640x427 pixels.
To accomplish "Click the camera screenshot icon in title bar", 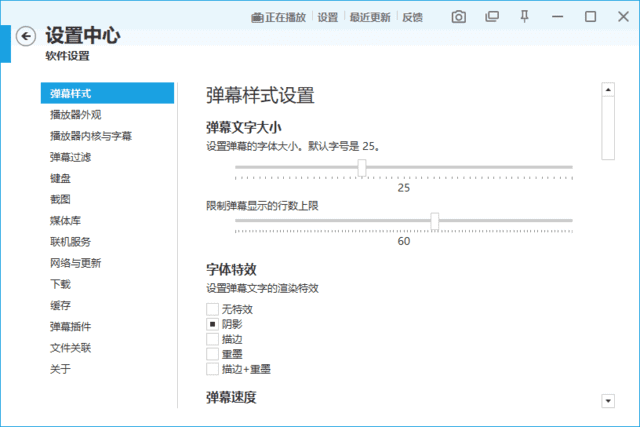I will [x=458, y=17].
